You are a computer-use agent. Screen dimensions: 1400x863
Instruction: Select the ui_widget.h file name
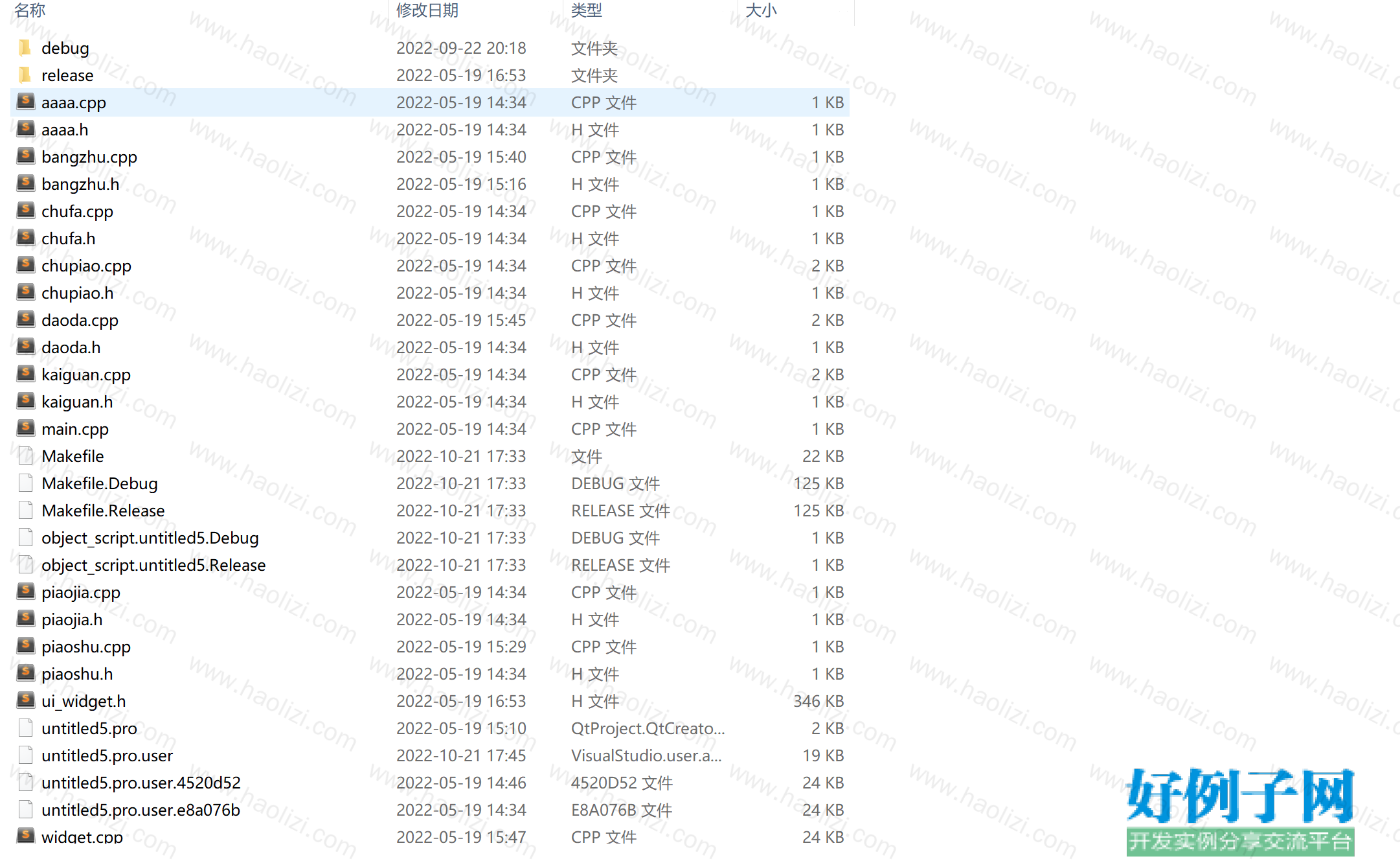click(84, 701)
